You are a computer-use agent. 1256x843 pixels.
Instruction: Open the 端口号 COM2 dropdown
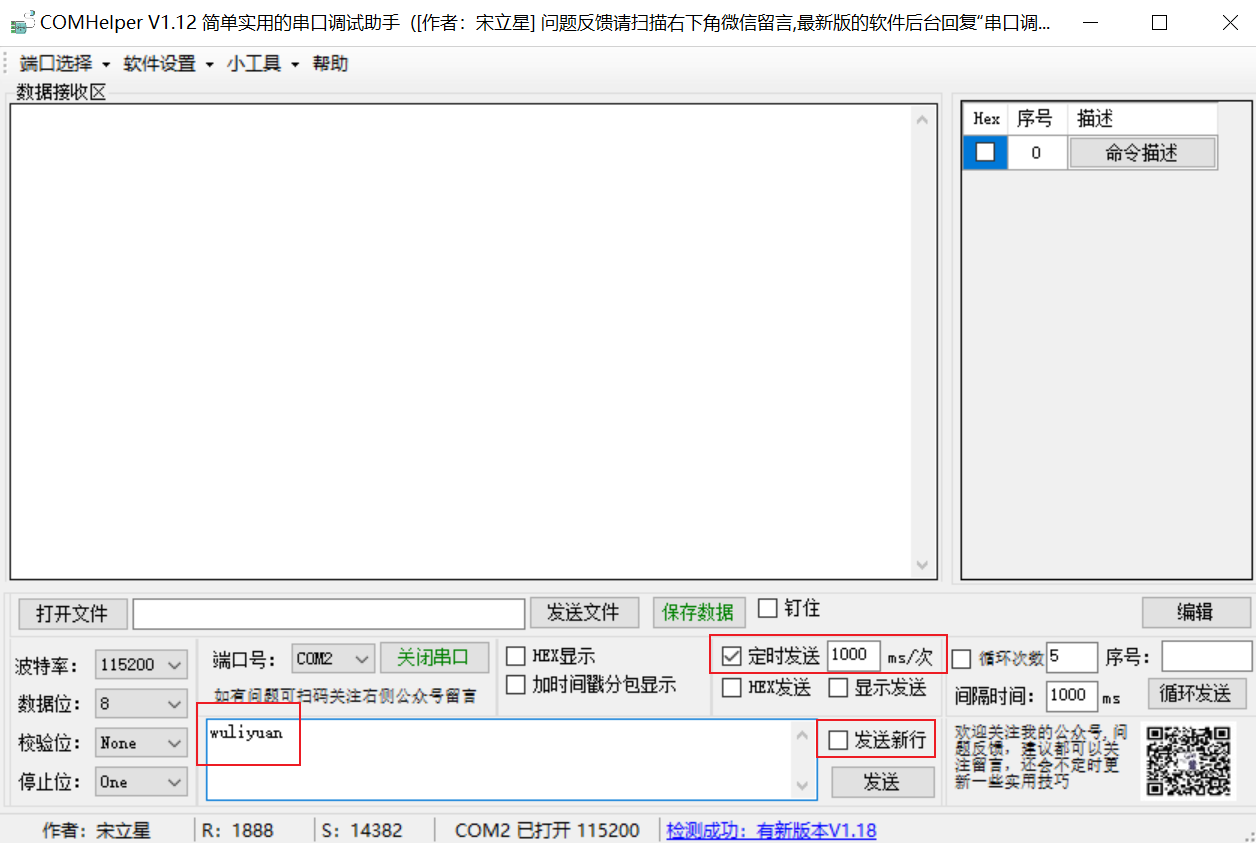(333, 657)
